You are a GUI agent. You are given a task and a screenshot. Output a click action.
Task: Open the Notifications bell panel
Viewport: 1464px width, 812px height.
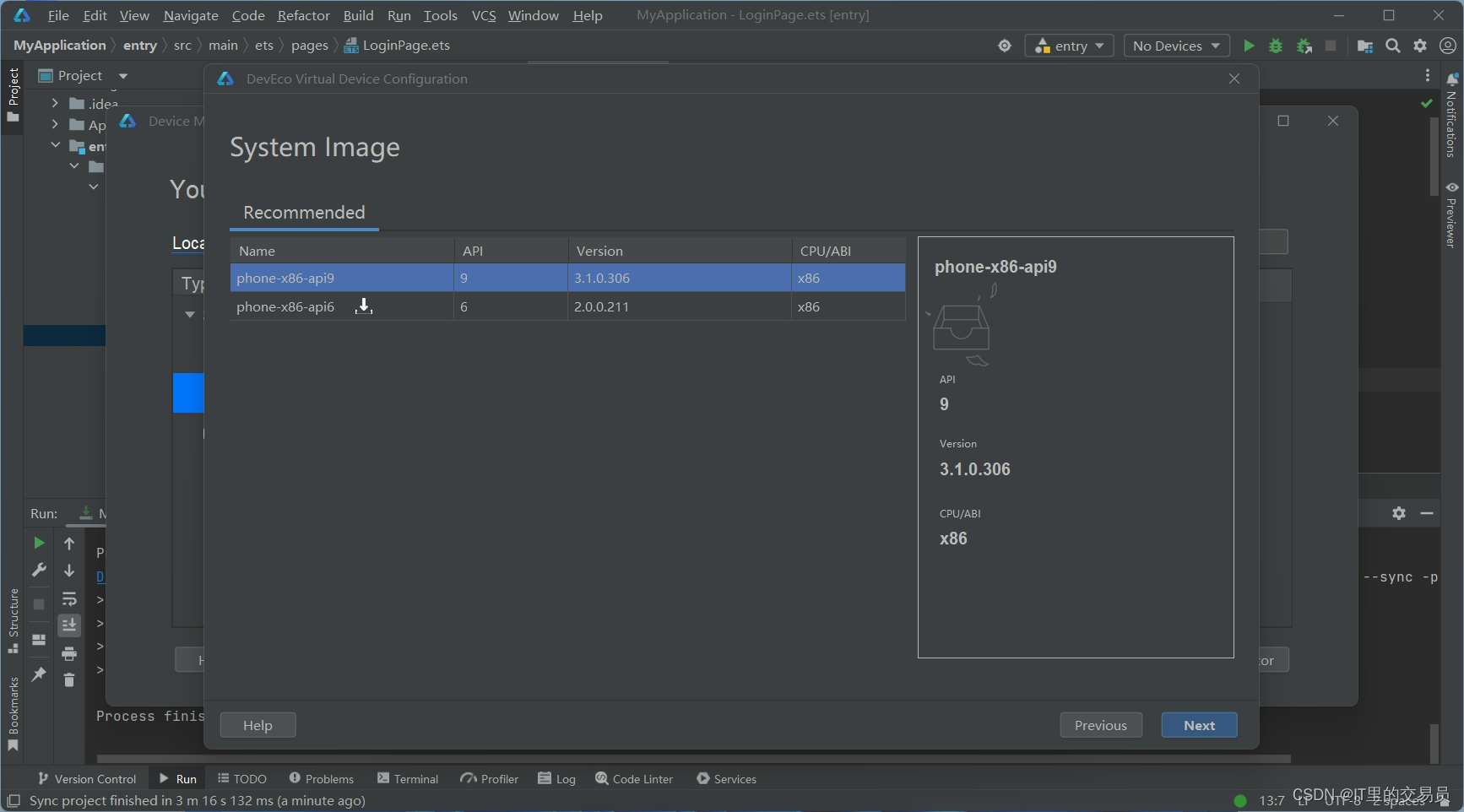tap(1451, 114)
